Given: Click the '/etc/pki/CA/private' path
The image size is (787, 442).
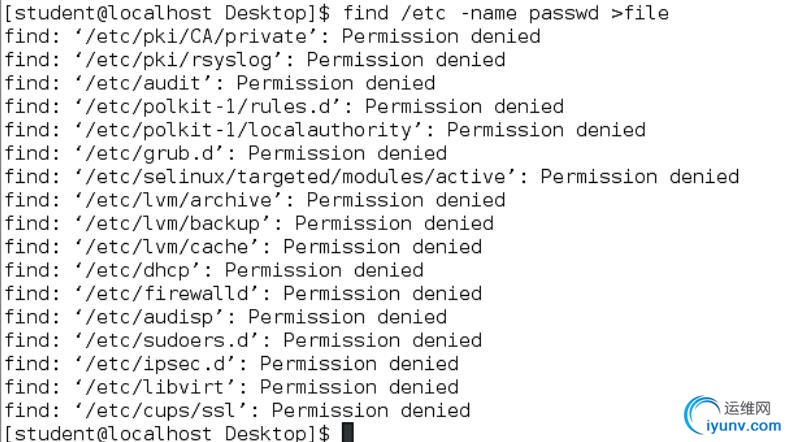Looking at the screenshot, I should (x=197, y=37).
